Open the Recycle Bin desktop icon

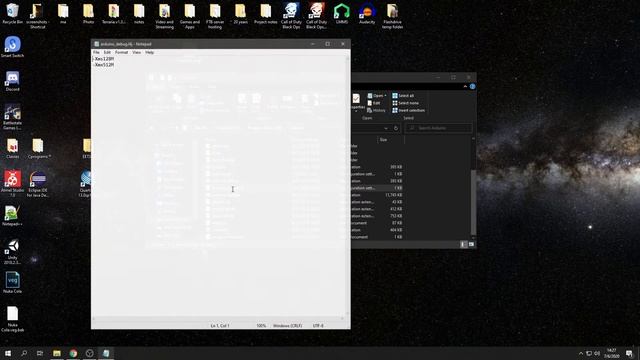[12, 14]
